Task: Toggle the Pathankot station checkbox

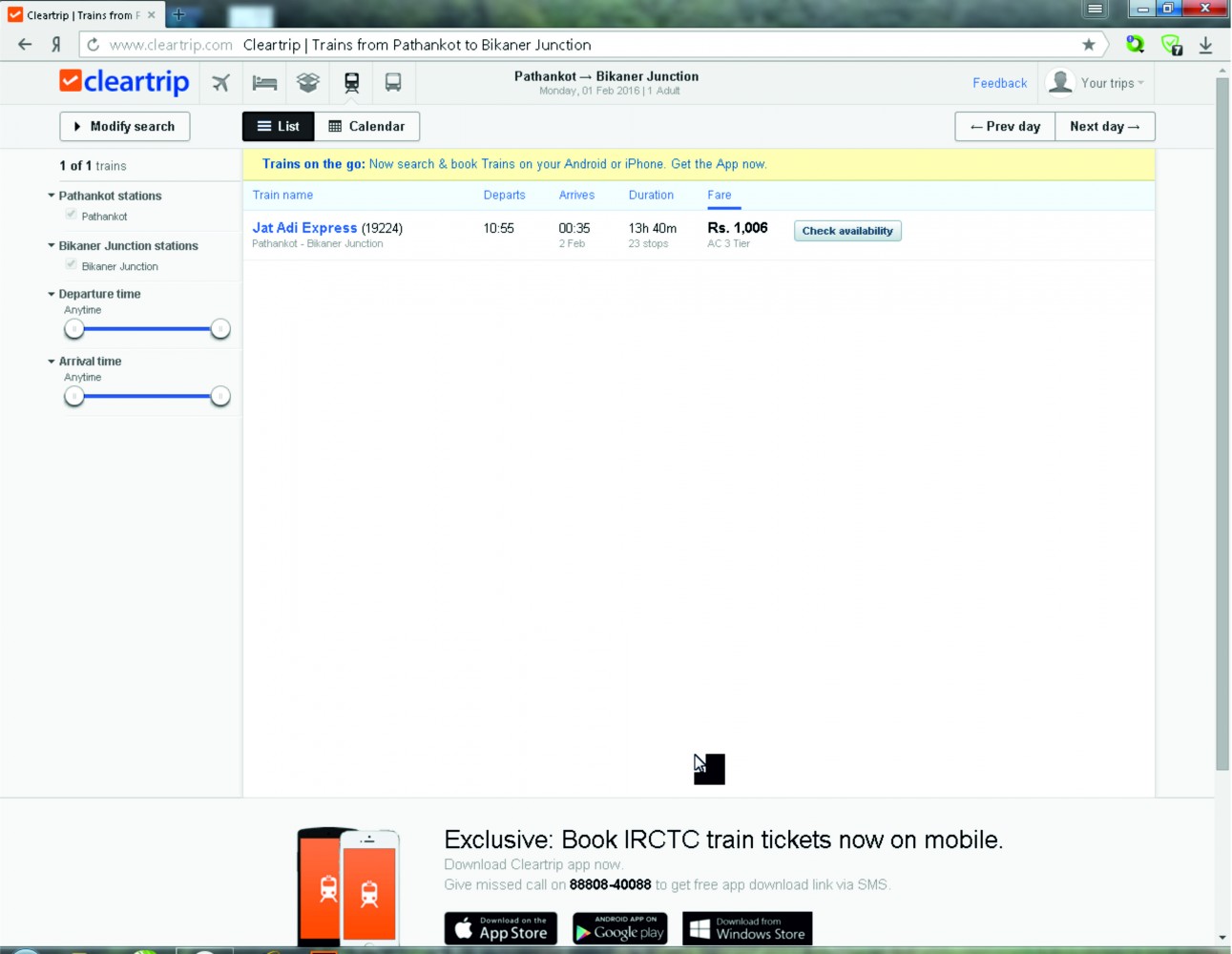Action: [x=72, y=215]
